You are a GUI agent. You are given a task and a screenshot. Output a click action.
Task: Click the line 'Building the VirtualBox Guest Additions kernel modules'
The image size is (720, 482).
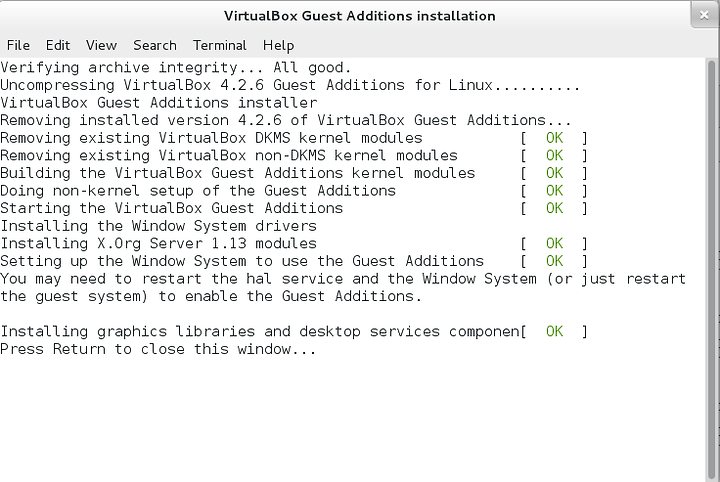coord(237,173)
